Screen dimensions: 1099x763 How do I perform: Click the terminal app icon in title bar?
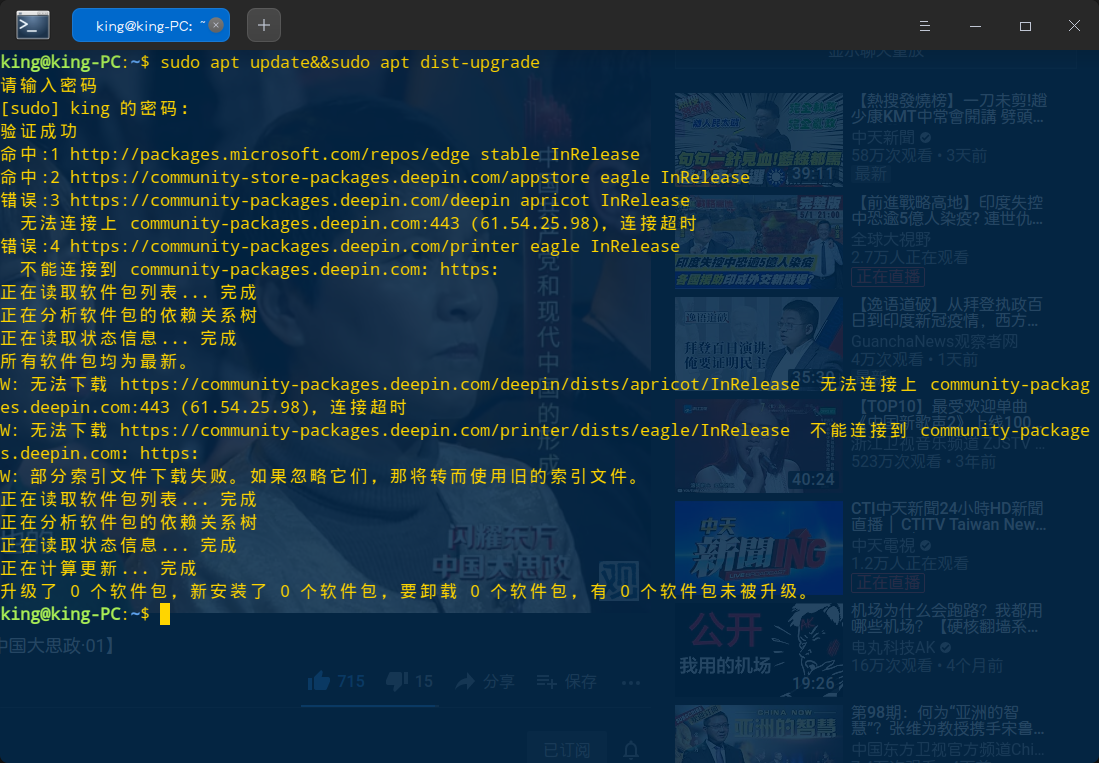click(33, 25)
